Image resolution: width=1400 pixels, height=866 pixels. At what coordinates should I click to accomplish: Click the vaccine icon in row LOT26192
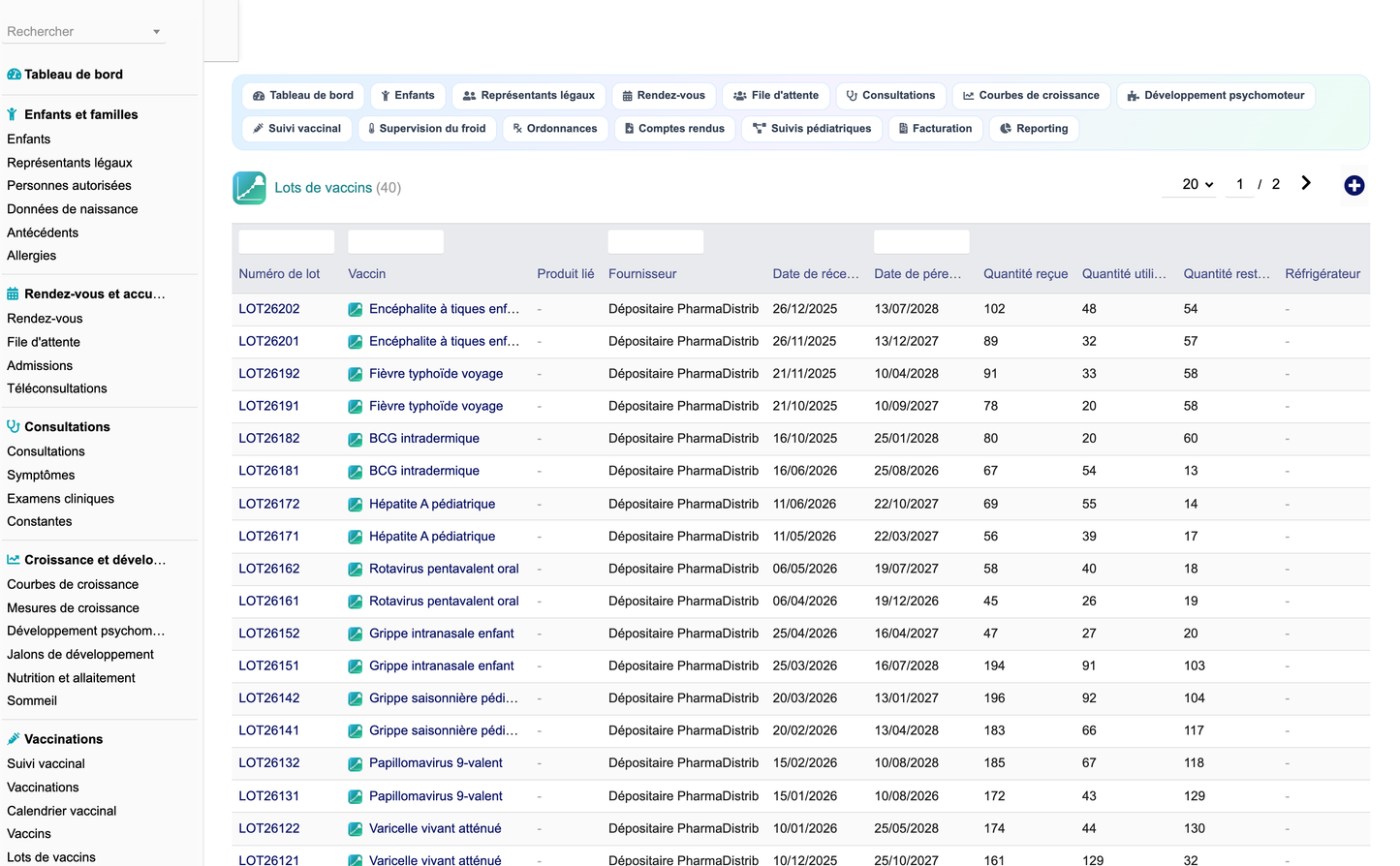point(356,375)
